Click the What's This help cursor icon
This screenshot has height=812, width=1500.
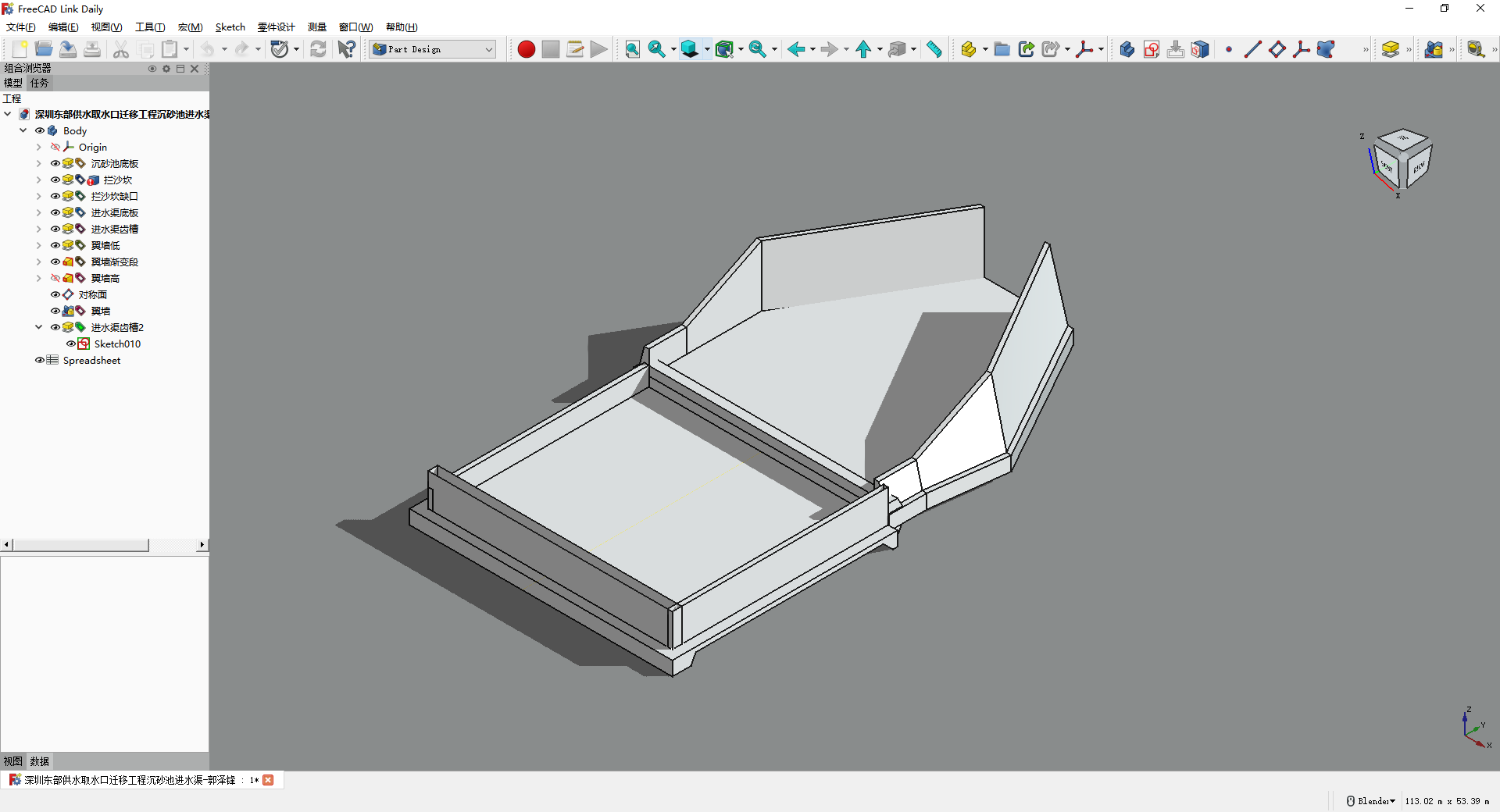(346, 49)
